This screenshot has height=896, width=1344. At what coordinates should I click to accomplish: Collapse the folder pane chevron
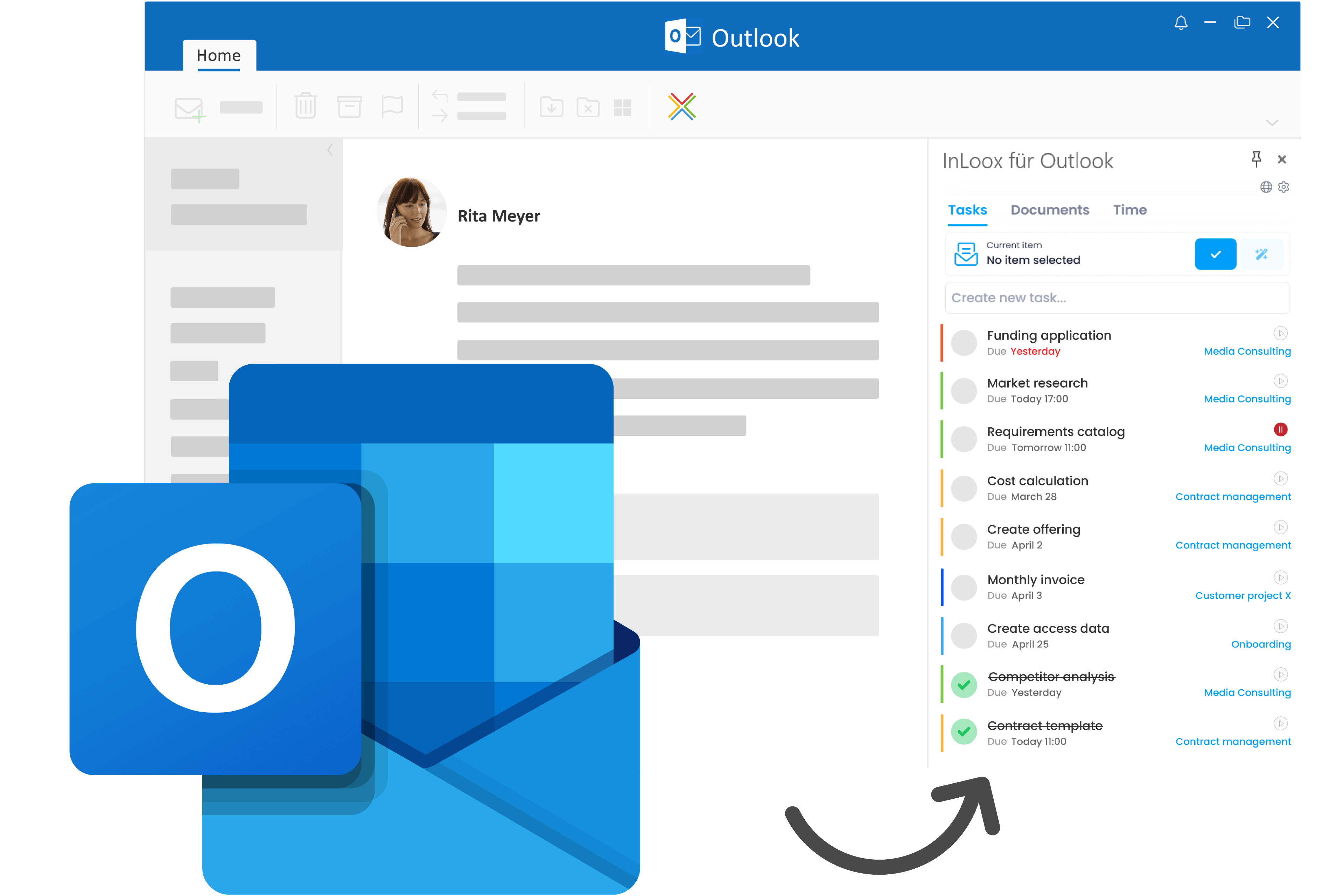pos(330,150)
